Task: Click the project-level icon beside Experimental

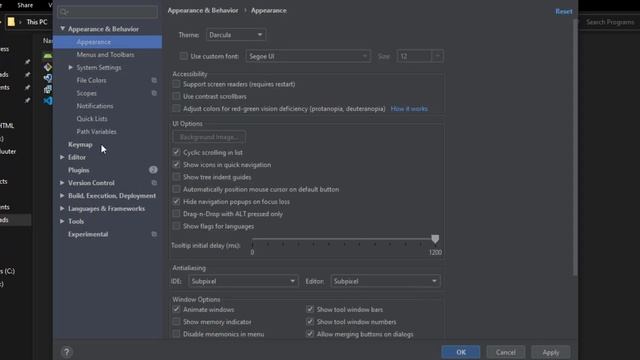Action: 154,234
